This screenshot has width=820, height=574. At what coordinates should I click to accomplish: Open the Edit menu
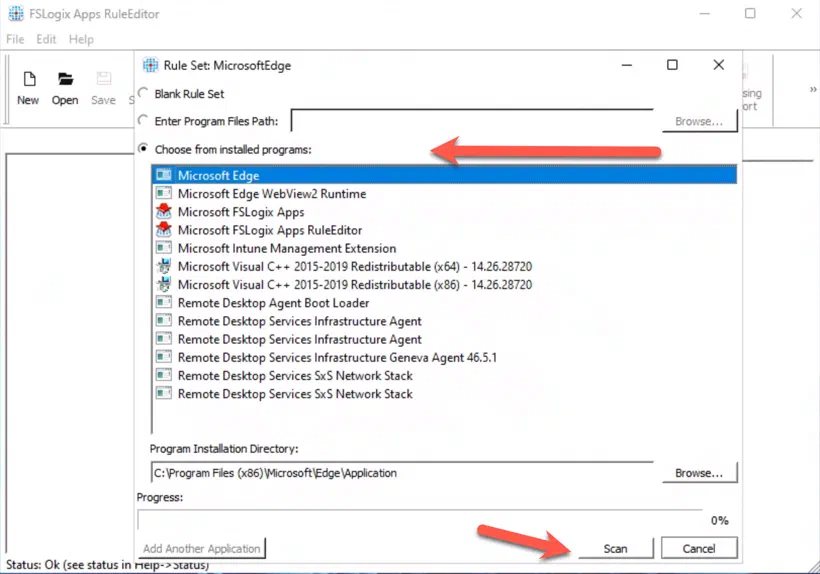pyautogui.click(x=46, y=39)
